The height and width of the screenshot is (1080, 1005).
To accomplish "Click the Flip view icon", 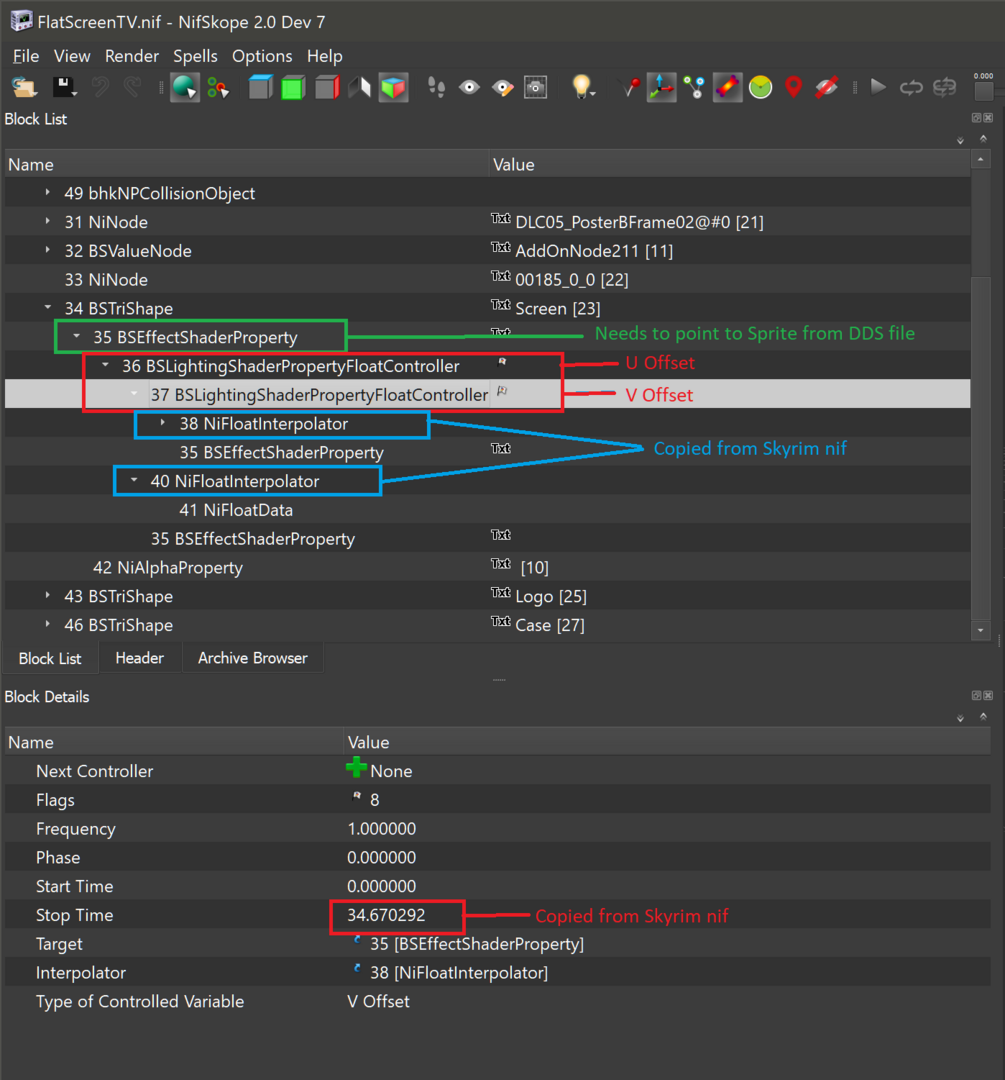I will coord(360,87).
